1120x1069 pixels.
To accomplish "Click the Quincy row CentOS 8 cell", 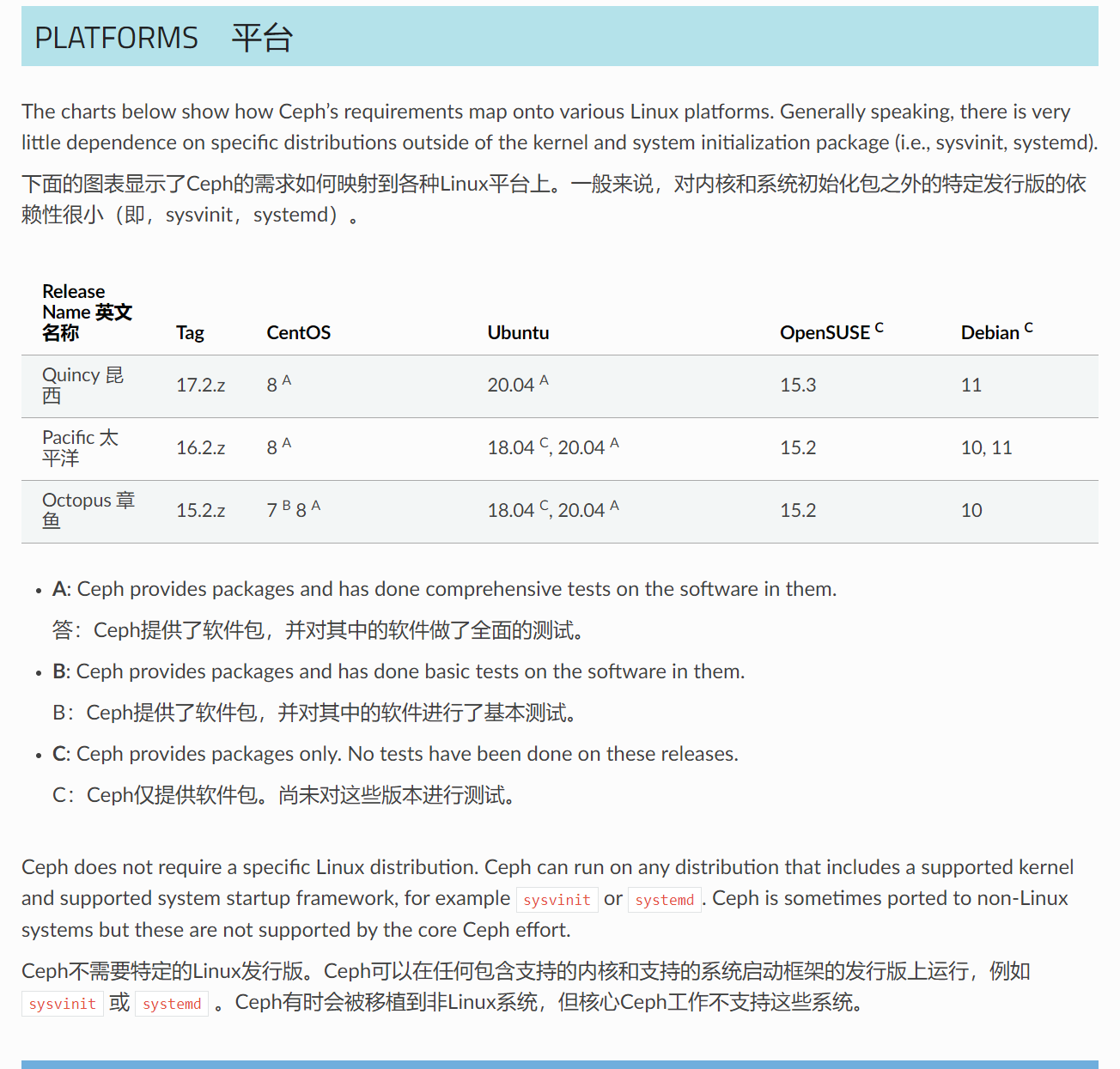I will (x=279, y=384).
